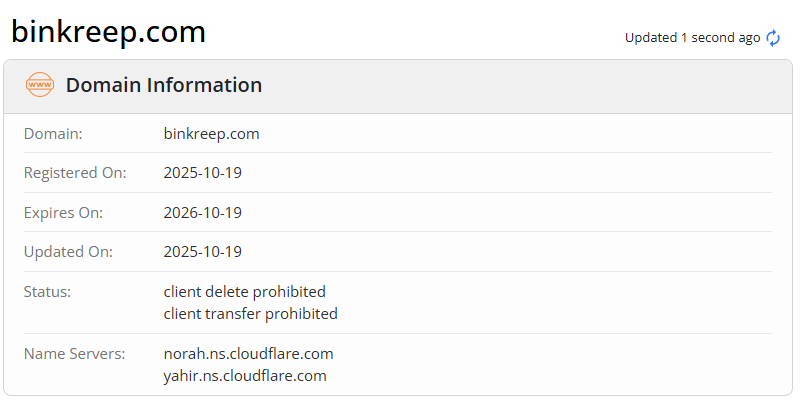Click the 'Registered On:' label

coord(75,173)
